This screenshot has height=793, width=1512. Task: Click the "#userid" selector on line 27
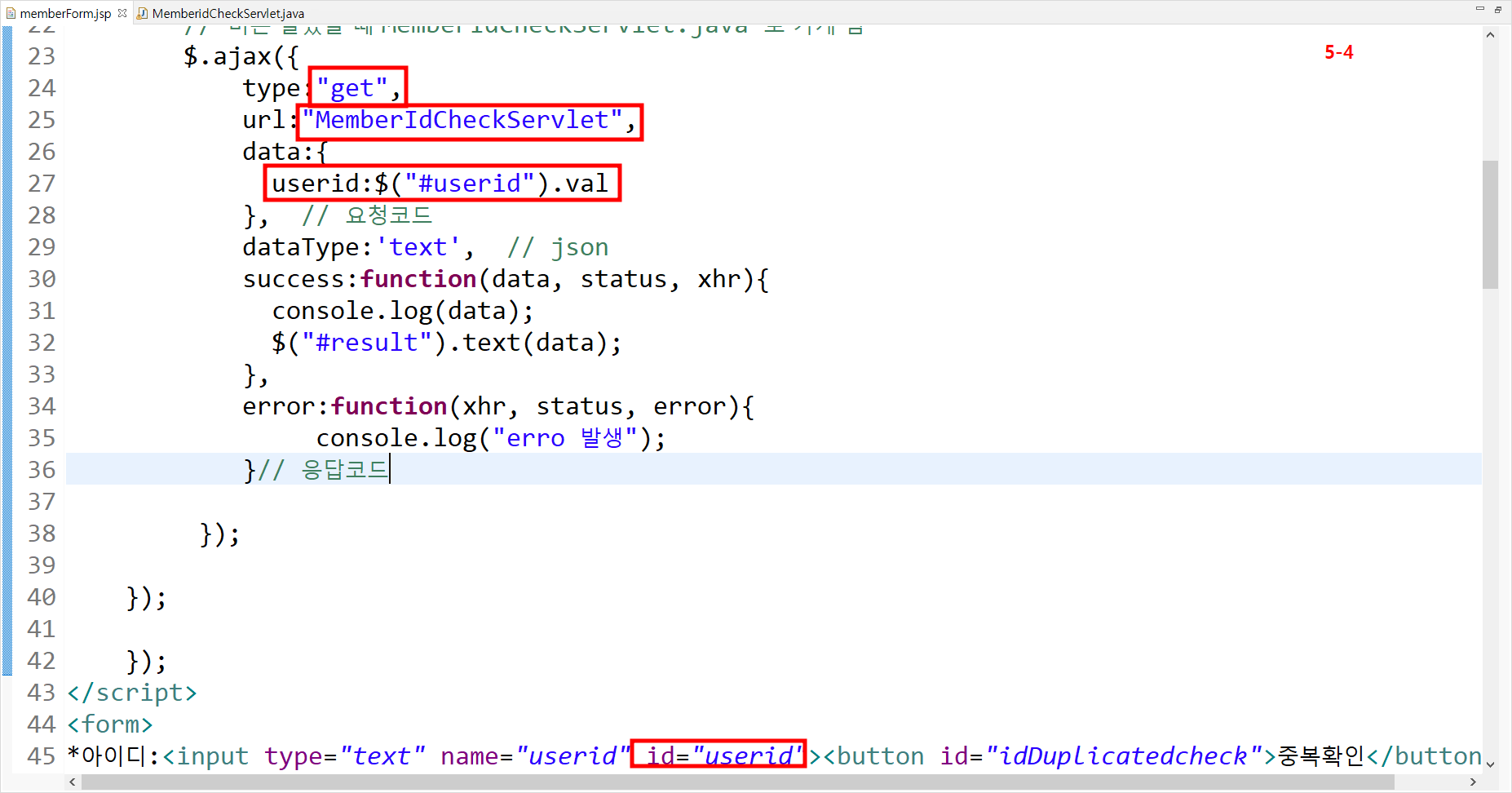click(470, 184)
